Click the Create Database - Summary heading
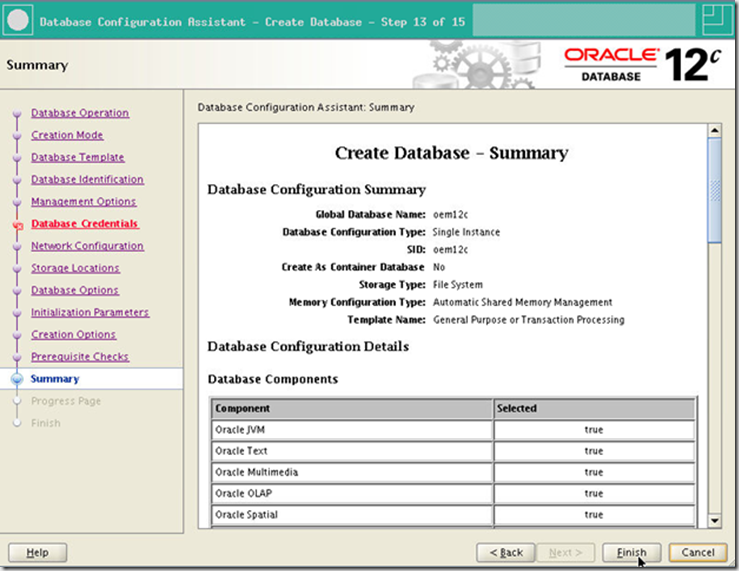The height and width of the screenshot is (571, 739). (x=452, y=153)
